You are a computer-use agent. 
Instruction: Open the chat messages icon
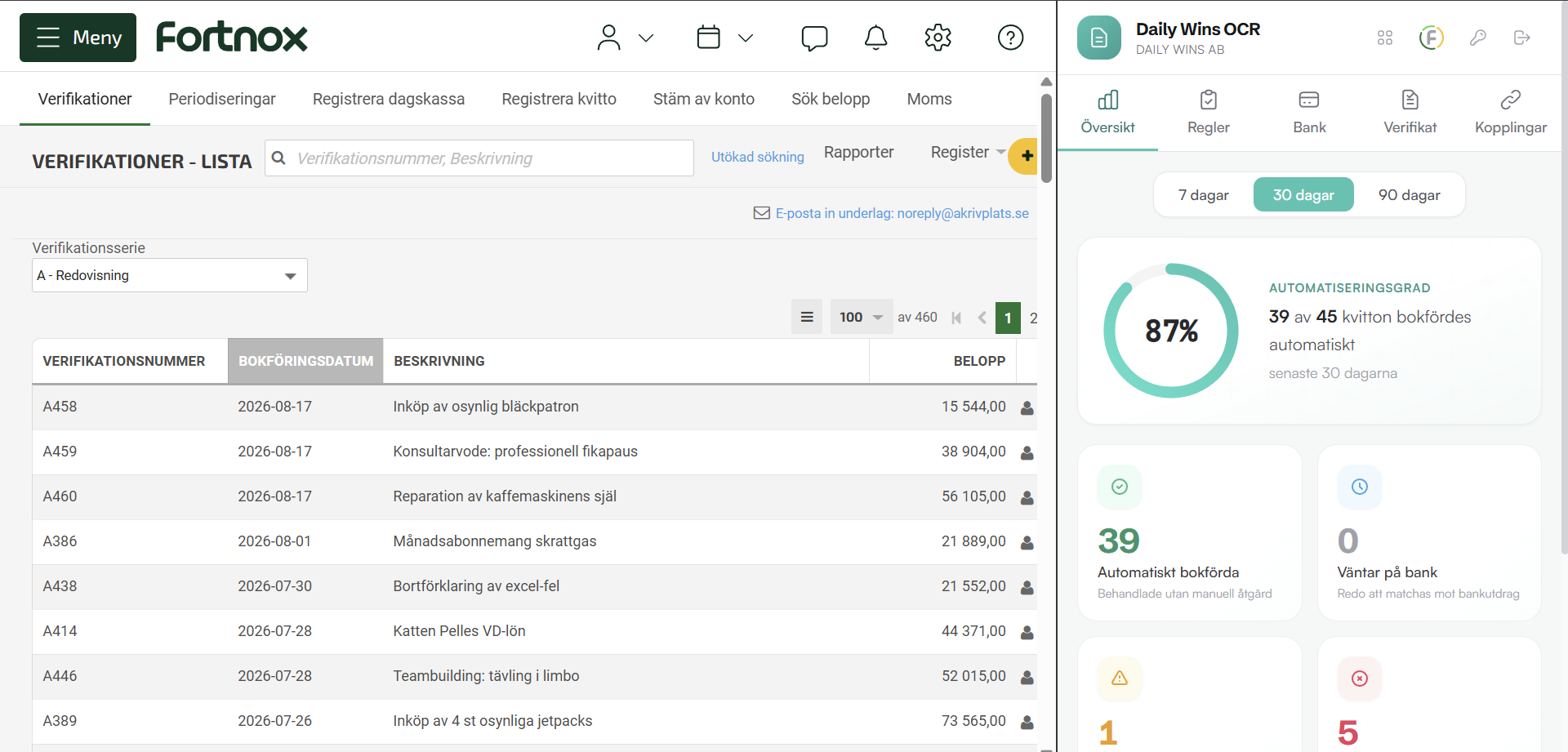click(x=814, y=38)
